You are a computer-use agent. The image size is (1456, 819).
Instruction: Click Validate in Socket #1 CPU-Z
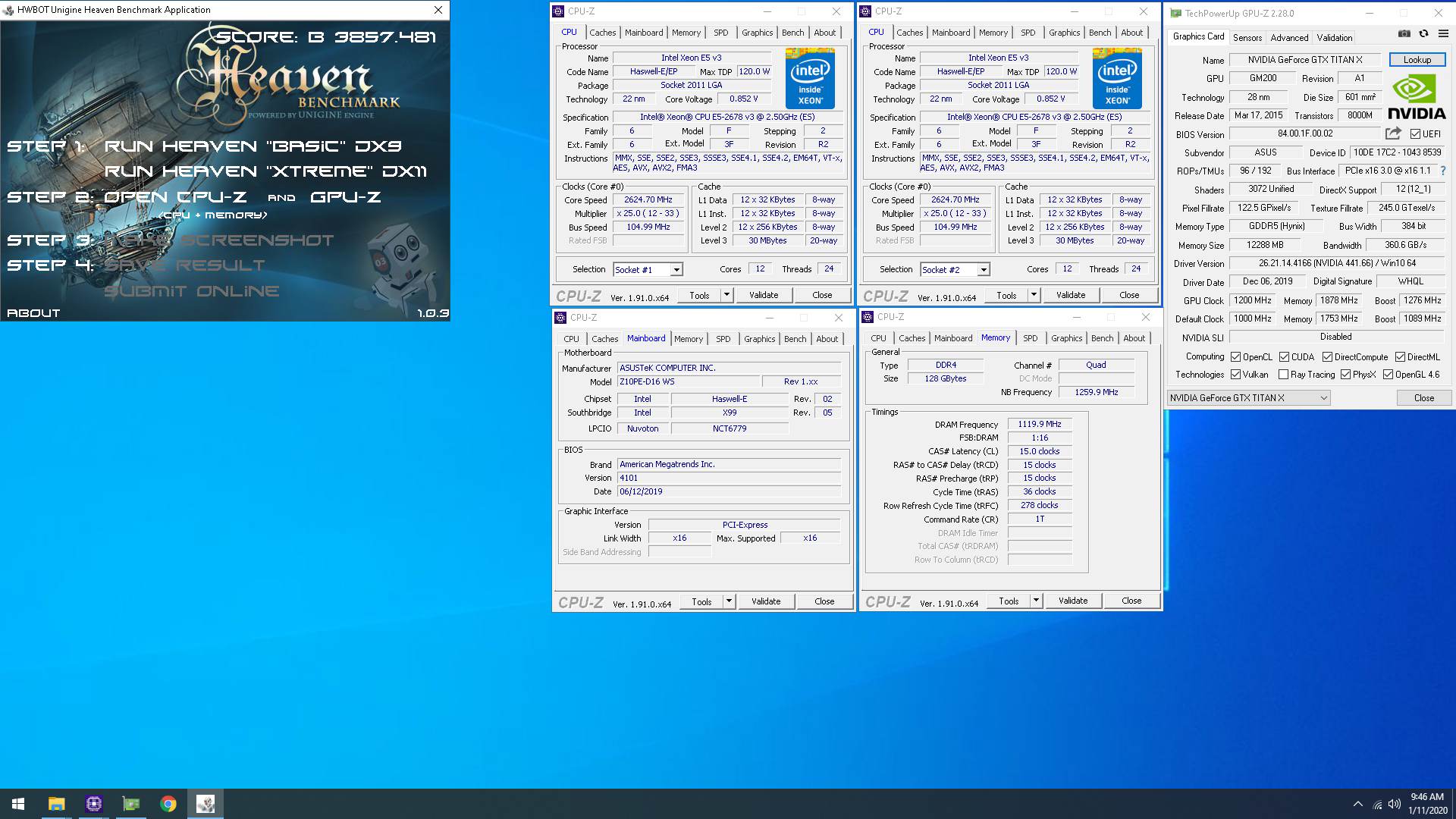[x=764, y=295]
